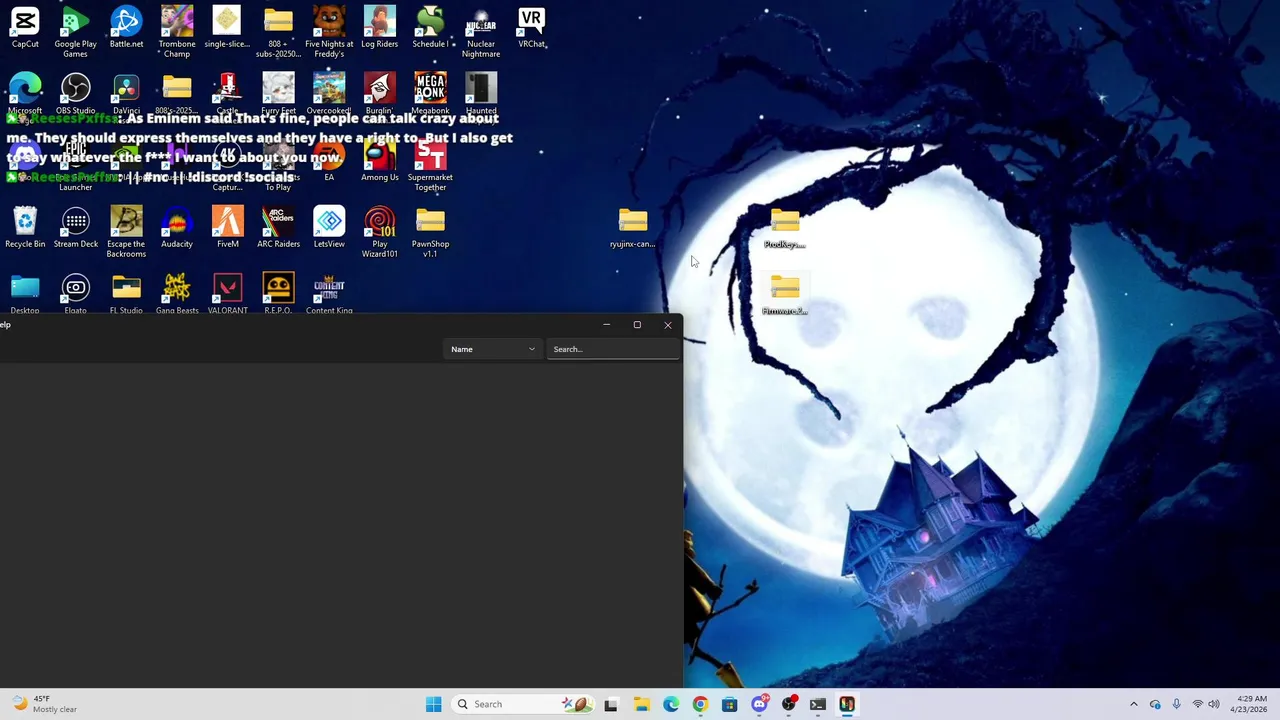Open the DaVinci Resolve desktop icon

(126, 94)
